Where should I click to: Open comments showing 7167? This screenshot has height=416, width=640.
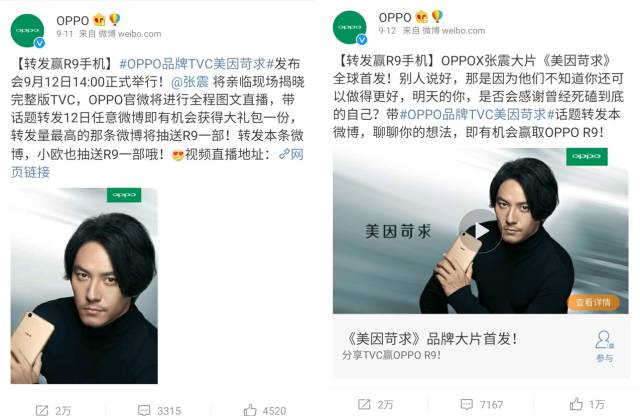pyautogui.click(x=467, y=405)
